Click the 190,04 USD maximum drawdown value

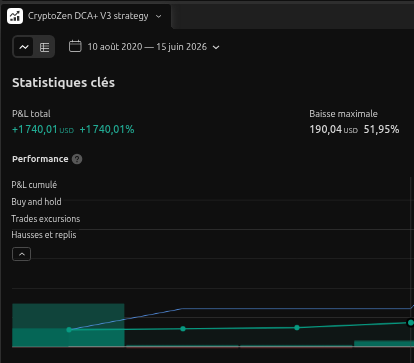(334, 129)
